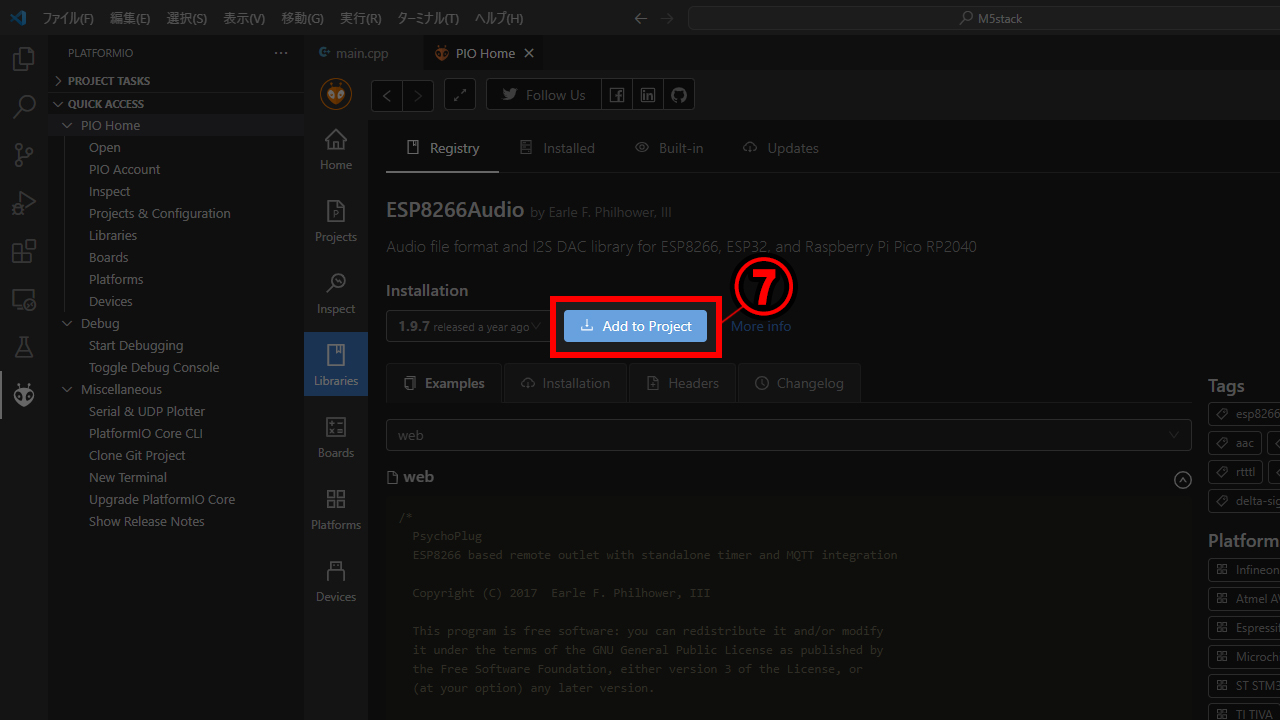The height and width of the screenshot is (720, 1280).
Task: Collapse the Debug tree group
Action: (x=68, y=324)
